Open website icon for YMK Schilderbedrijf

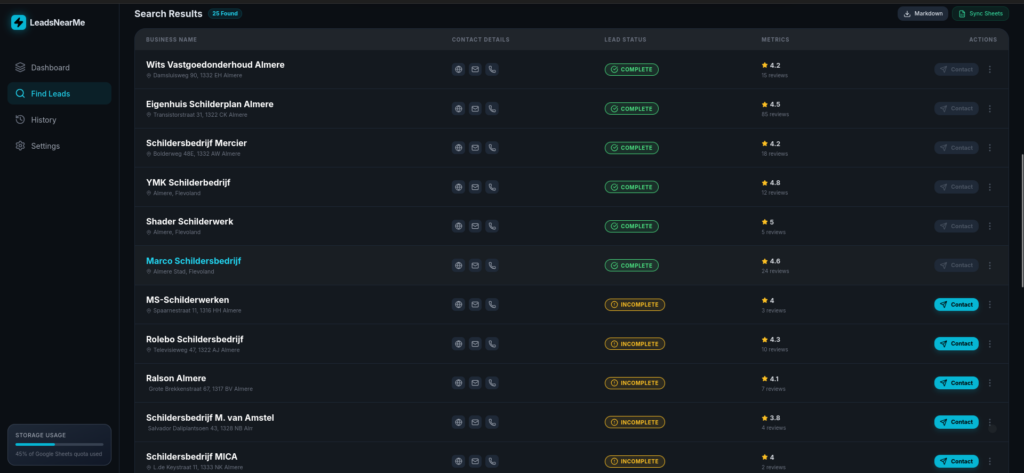(x=458, y=187)
